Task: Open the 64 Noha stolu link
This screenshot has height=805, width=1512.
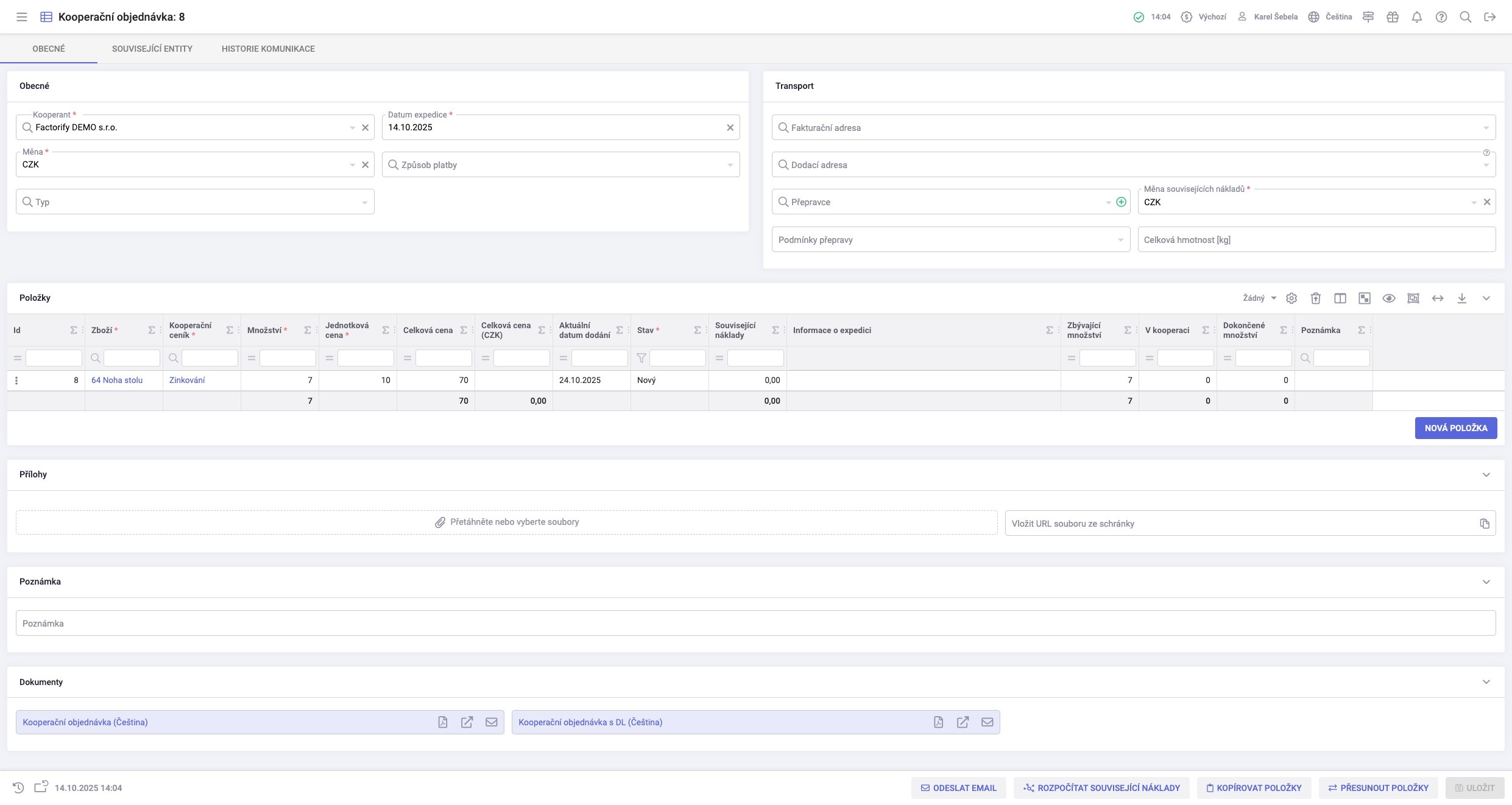Action: (x=117, y=380)
